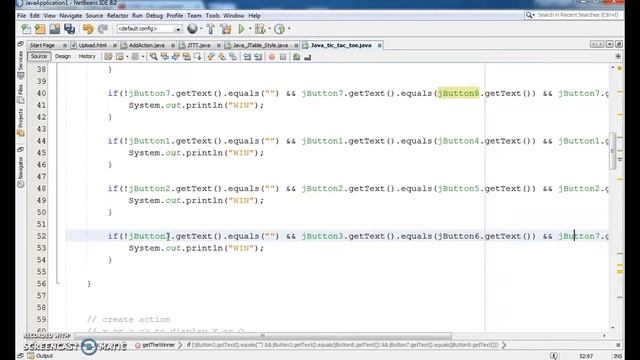Click the New File toolbar icon
This screenshot has width=640, height=360.
pos(26,29)
